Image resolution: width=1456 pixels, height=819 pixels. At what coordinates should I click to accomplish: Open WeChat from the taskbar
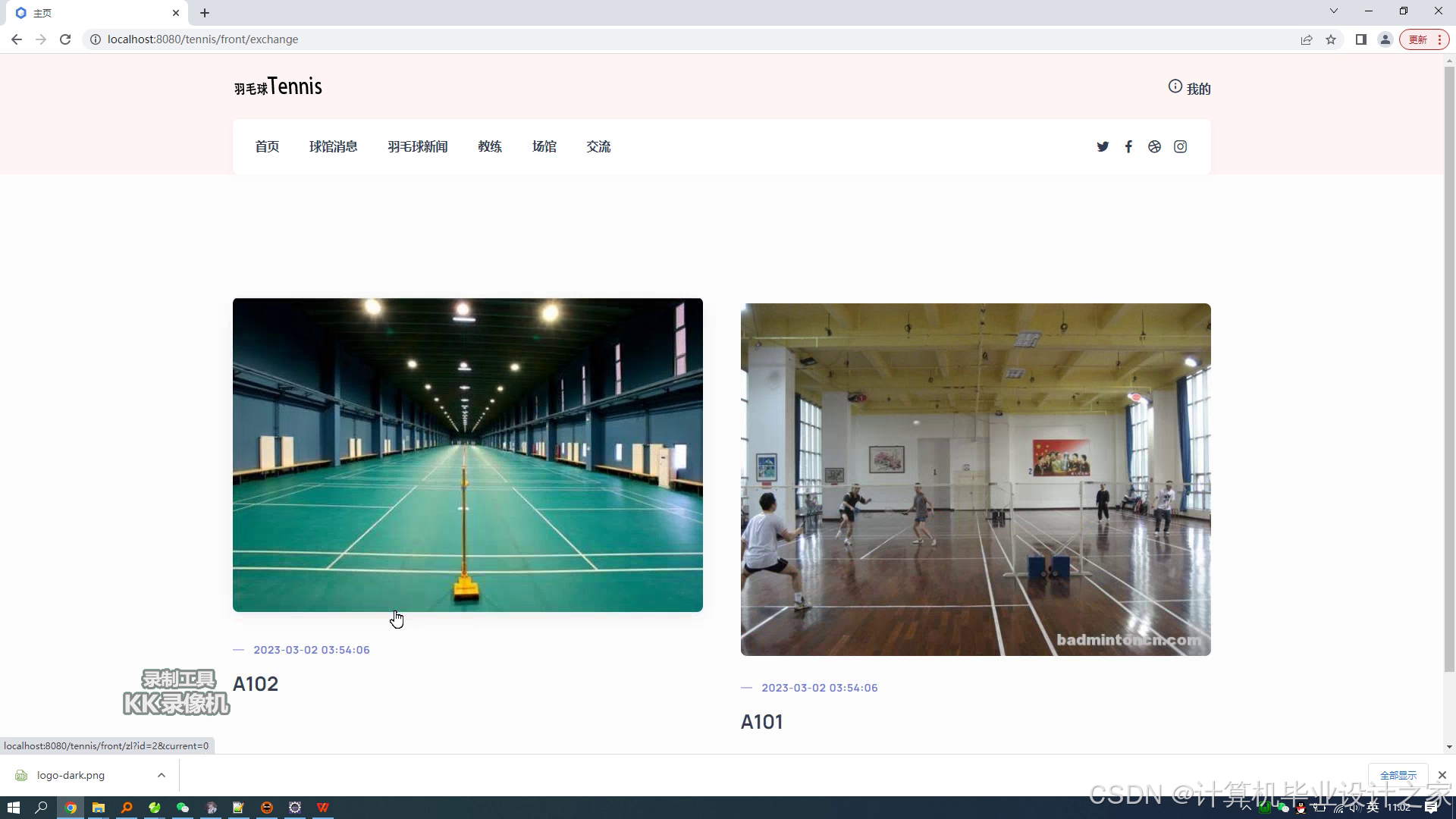tap(183, 808)
